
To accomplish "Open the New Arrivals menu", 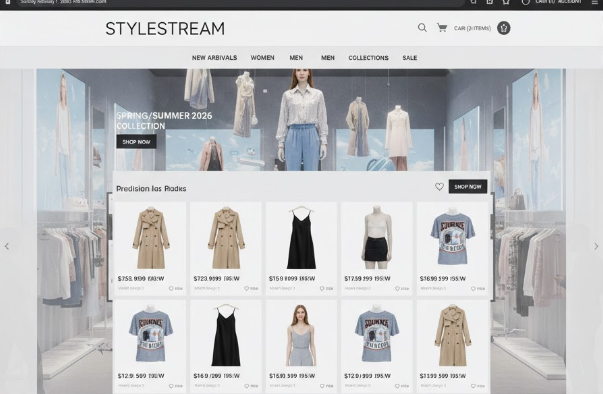I will tap(214, 58).
